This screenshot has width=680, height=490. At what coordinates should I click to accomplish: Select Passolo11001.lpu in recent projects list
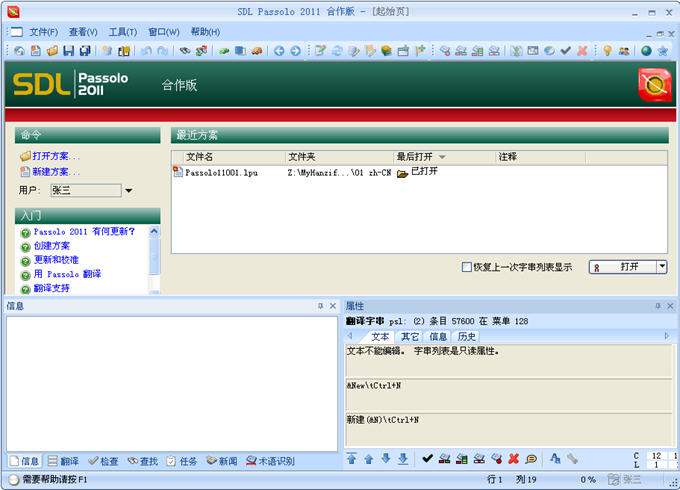(221, 172)
